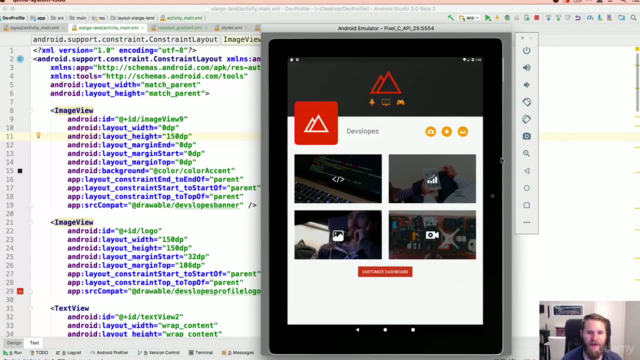The width and height of the screenshot is (640, 360).
Task: Click the lightbulb intention icon on line 11
Action: click(x=38, y=135)
